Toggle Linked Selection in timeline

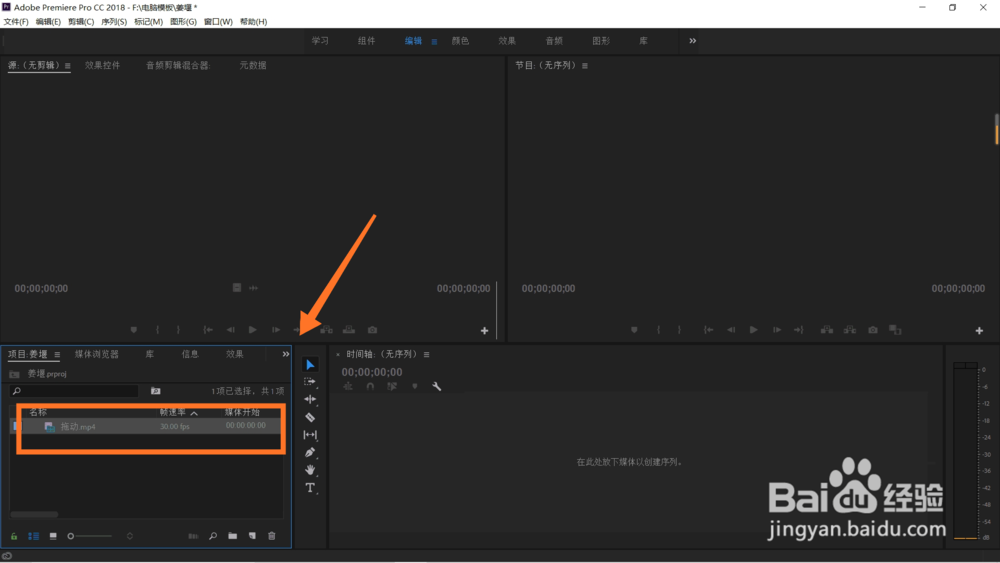coord(392,386)
